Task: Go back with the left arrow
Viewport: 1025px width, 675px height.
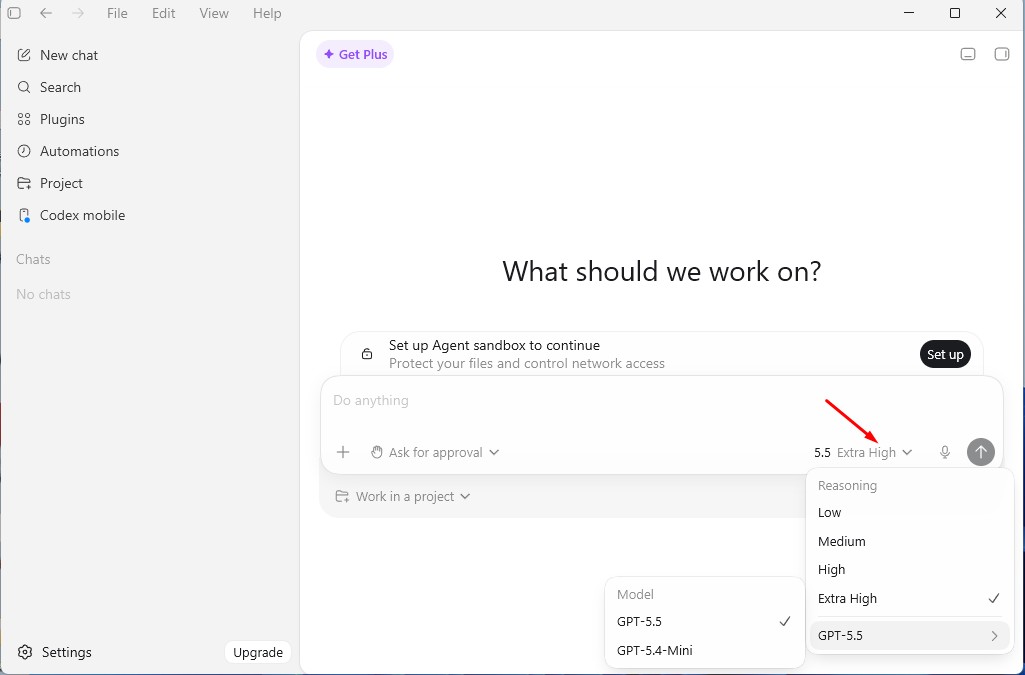Action: click(x=46, y=13)
